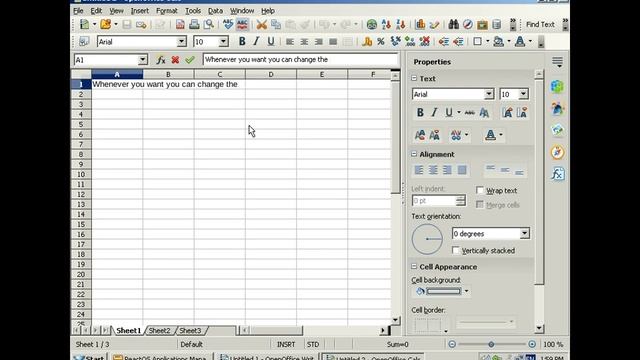The image size is (640, 360).
Task: Open sidebar Functions fx deck icon
Action: click(x=558, y=174)
